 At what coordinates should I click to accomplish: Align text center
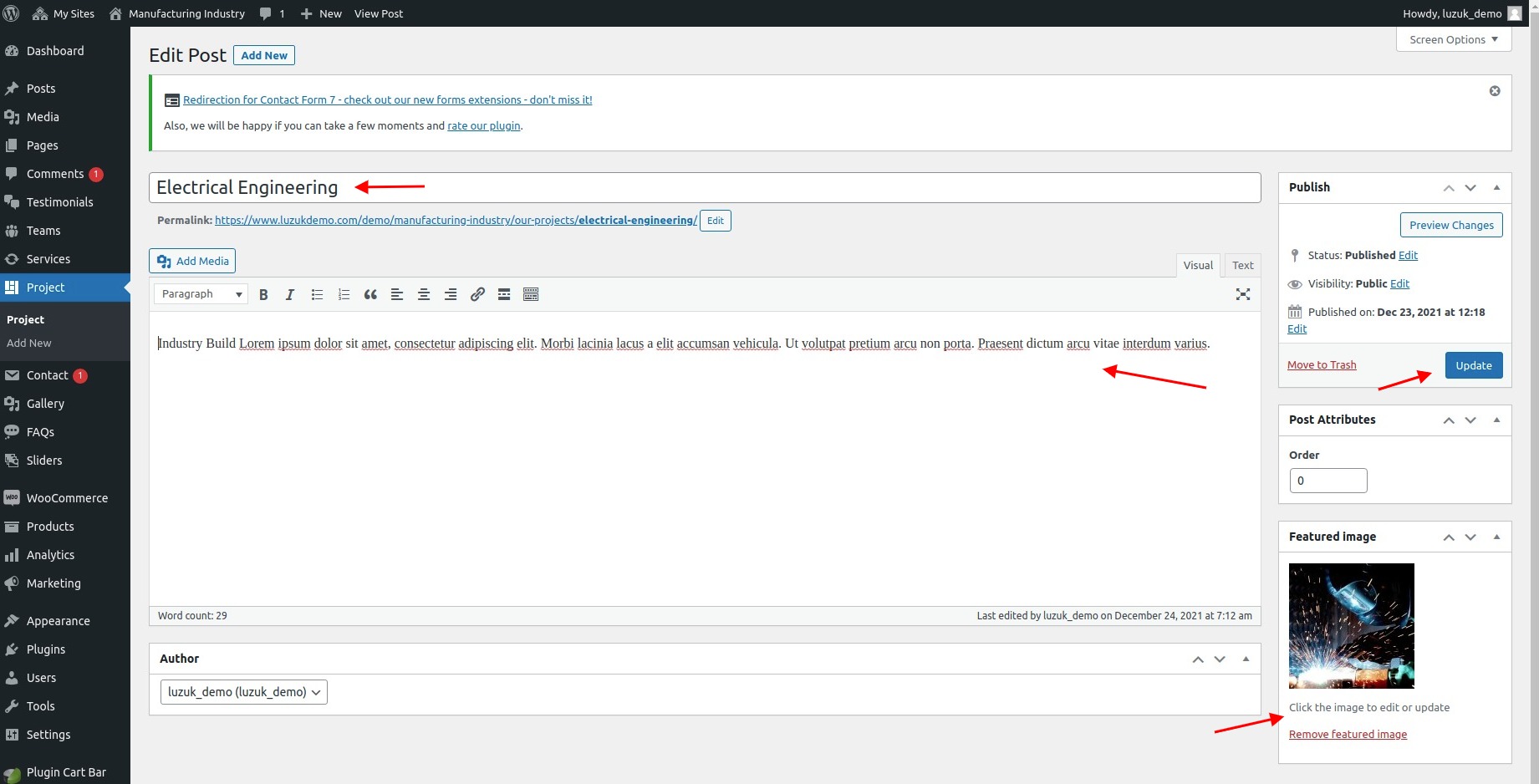coord(424,294)
